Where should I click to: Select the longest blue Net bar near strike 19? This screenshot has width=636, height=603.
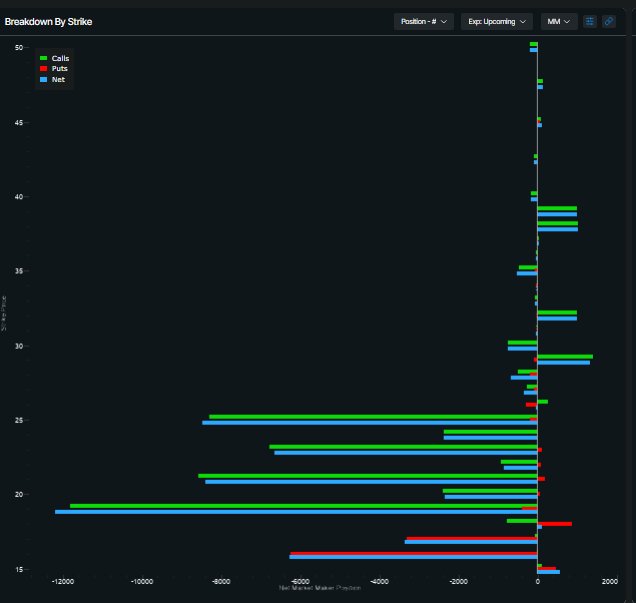[296, 512]
